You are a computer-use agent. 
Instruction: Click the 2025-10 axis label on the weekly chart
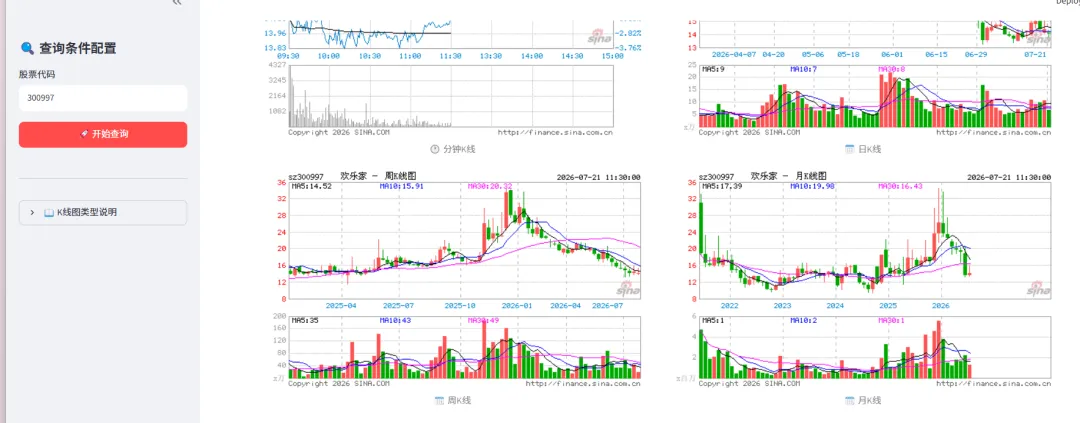pos(460,305)
